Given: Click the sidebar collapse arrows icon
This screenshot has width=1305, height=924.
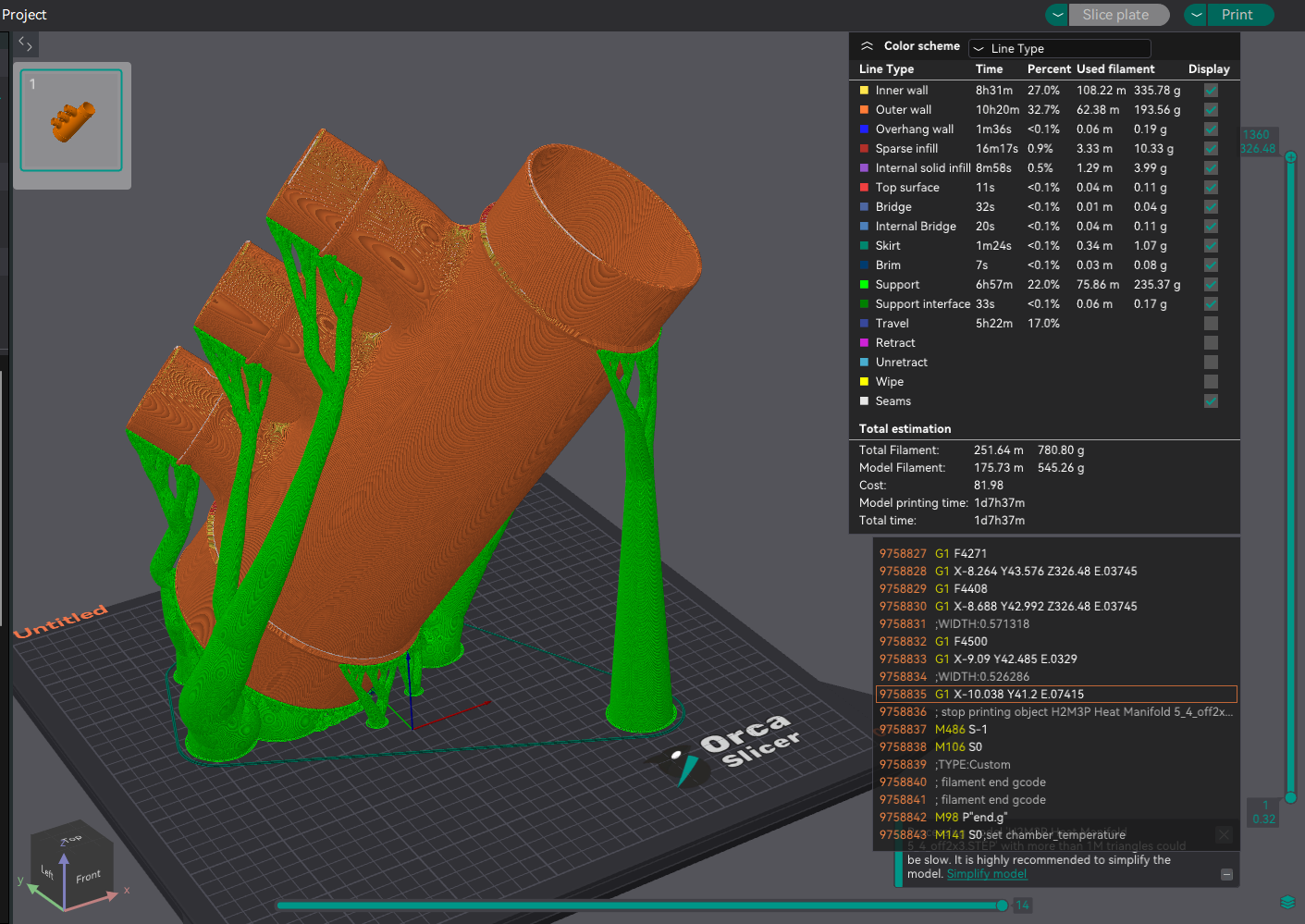Looking at the screenshot, I should pos(25,43).
